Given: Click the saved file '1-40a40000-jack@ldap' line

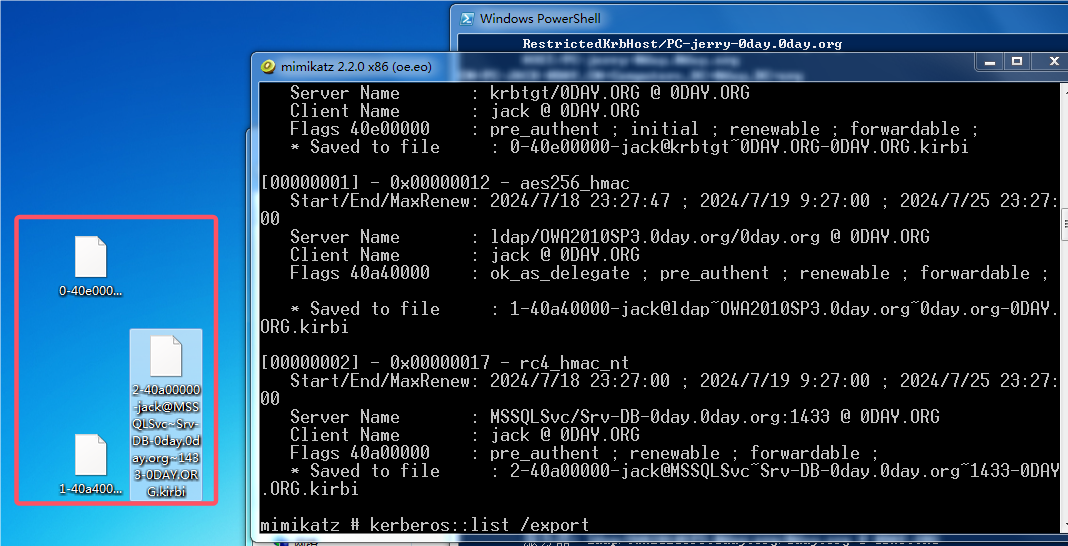Looking at the screenshot, I should click(659, 318).
